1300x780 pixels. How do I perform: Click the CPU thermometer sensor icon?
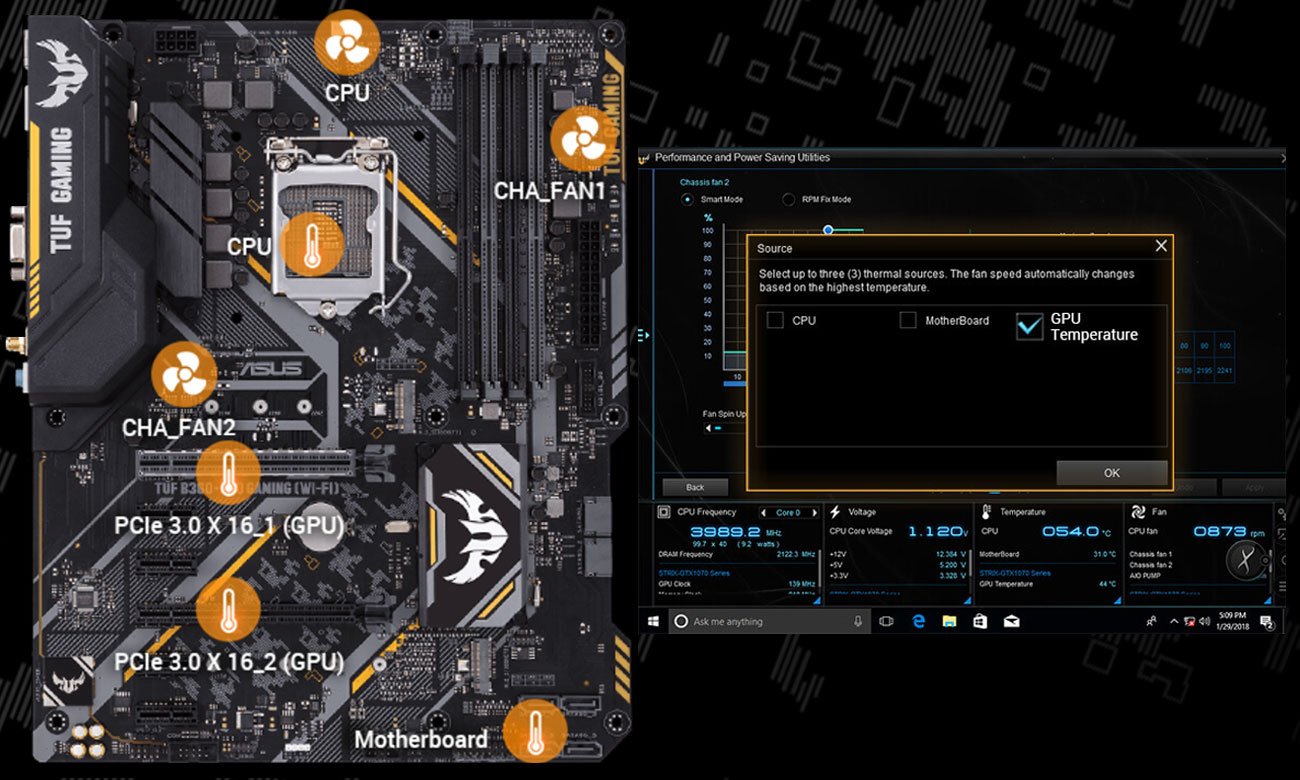pyautogui.click(x=311, y=243)
